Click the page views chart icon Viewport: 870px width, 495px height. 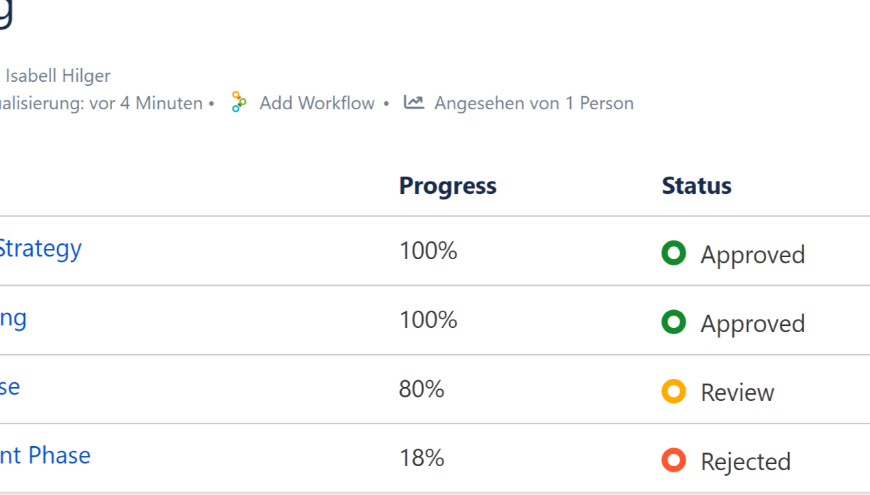[414, 103]
